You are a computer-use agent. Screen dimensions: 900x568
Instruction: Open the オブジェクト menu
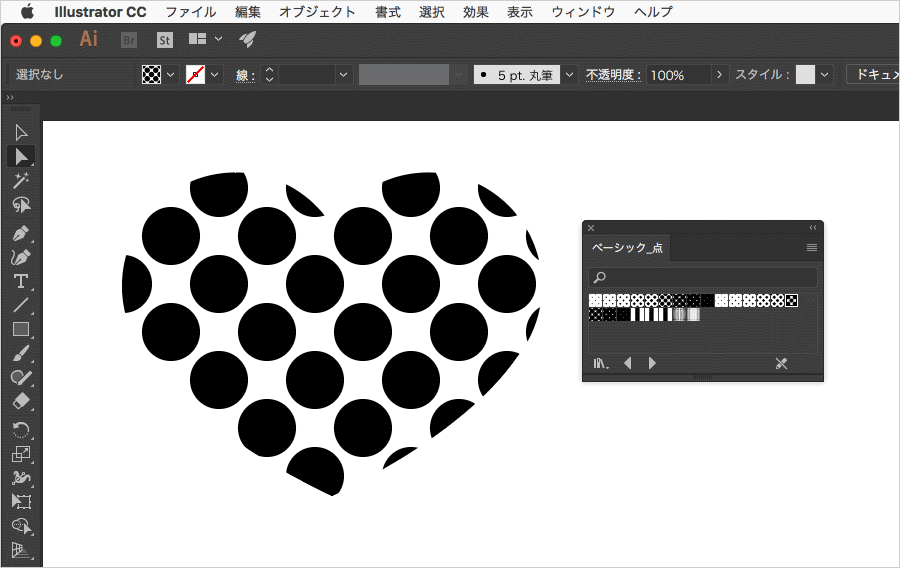click(317, 11)
